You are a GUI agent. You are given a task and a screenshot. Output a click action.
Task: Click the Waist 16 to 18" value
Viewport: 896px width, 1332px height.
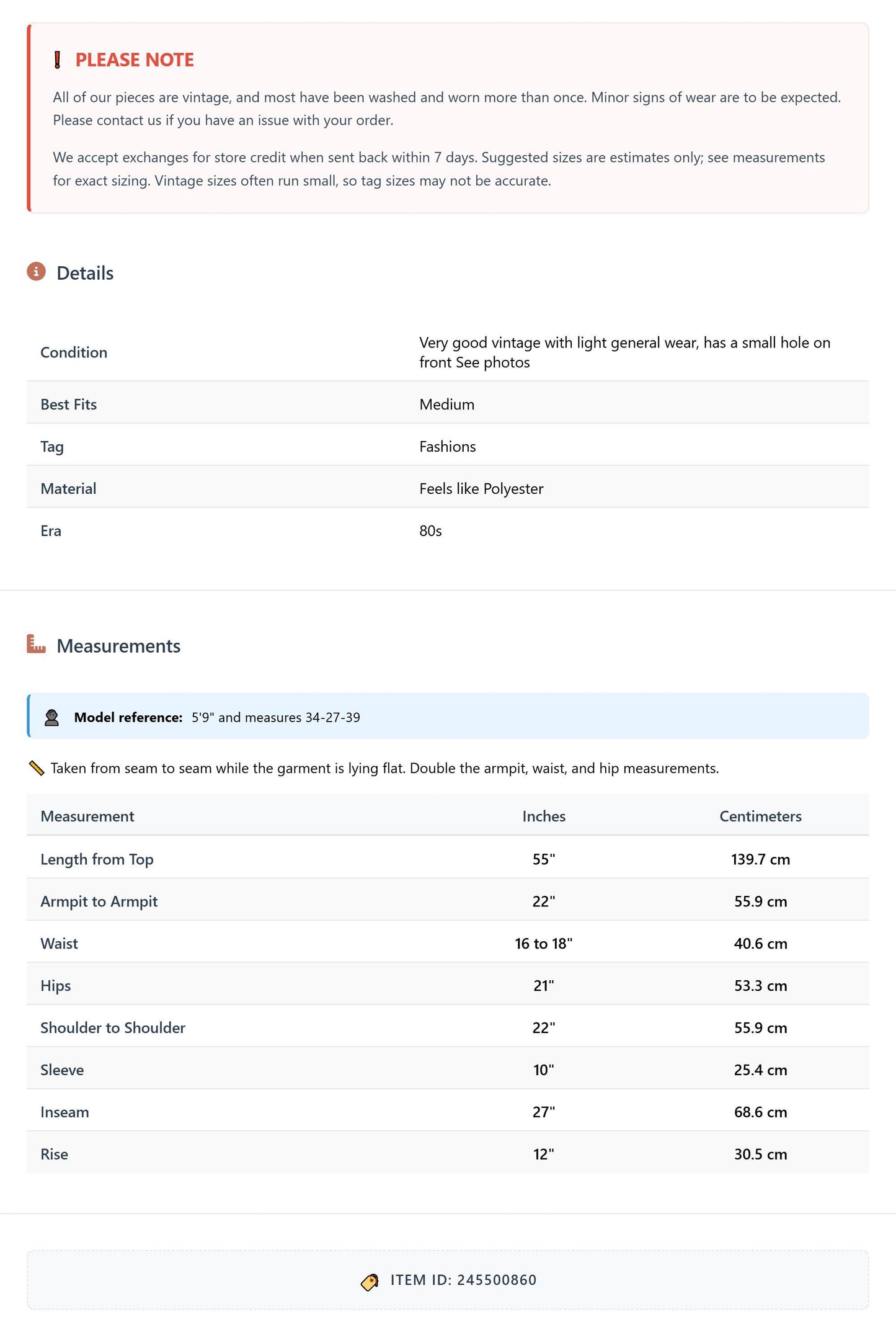coord(544,944)
